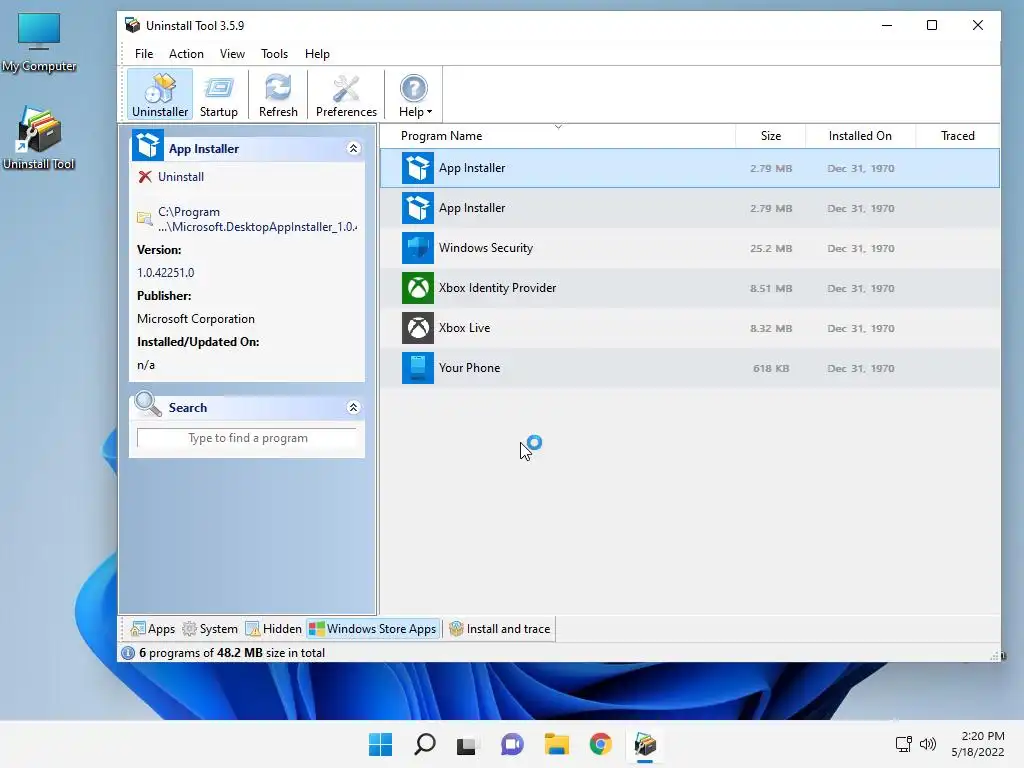1024x768 pixels.
Task: Click 25.2 MB size of Windows Security
Action: click(771, 249)
